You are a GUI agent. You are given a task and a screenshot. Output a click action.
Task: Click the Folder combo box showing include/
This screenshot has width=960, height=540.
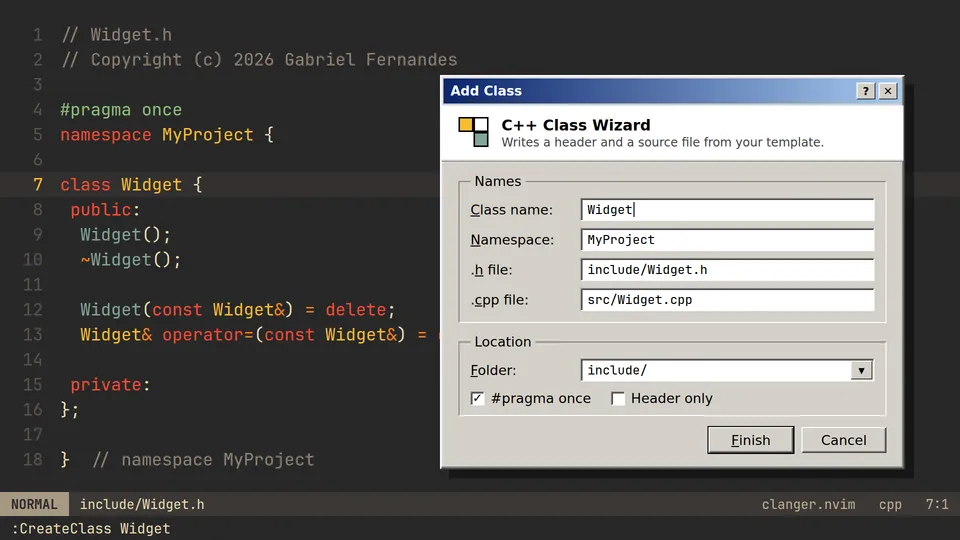tap(727, 370)
